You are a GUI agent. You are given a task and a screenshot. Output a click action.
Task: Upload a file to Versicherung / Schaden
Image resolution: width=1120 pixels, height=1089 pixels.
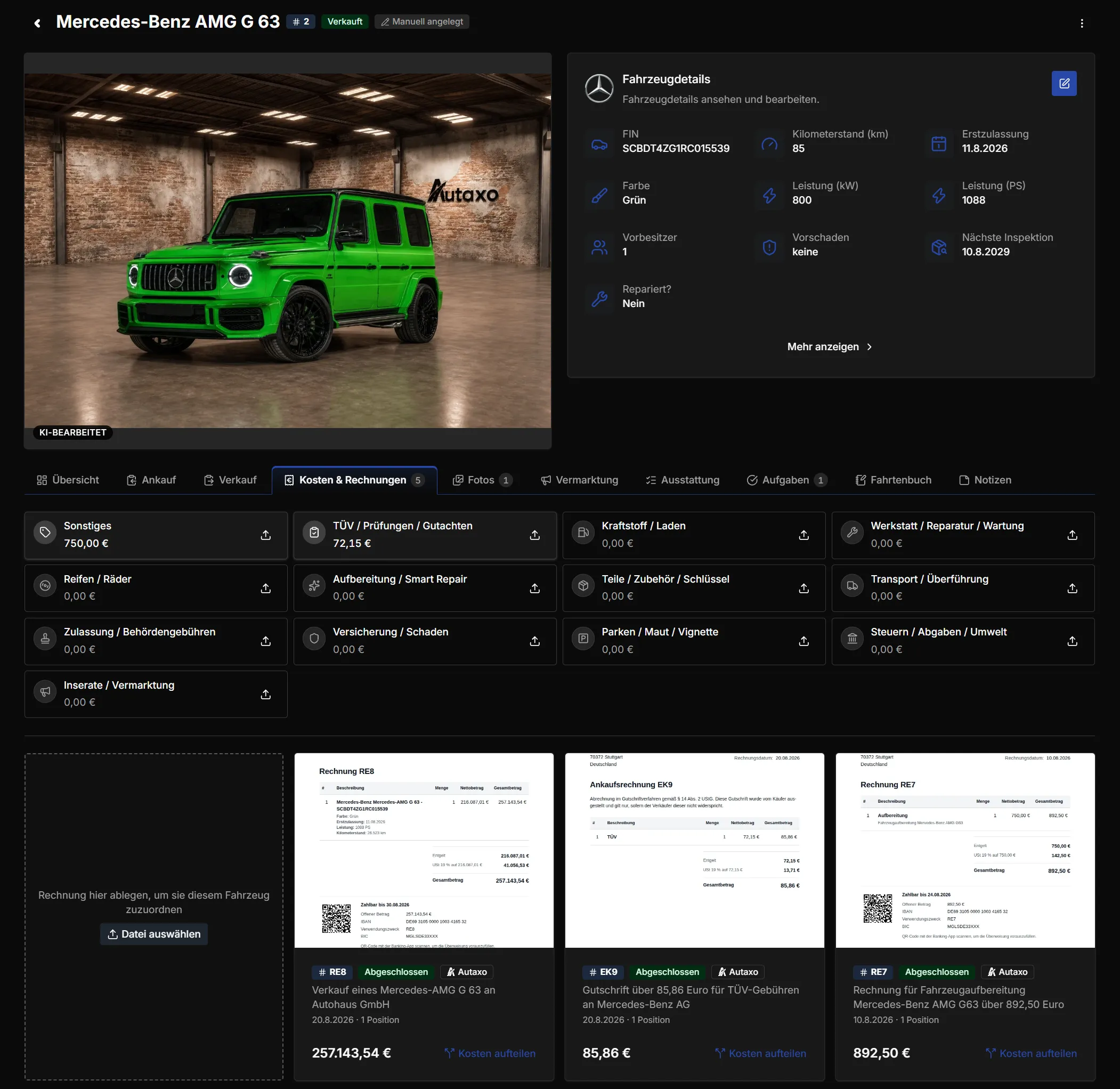click(x=534, y=641)
